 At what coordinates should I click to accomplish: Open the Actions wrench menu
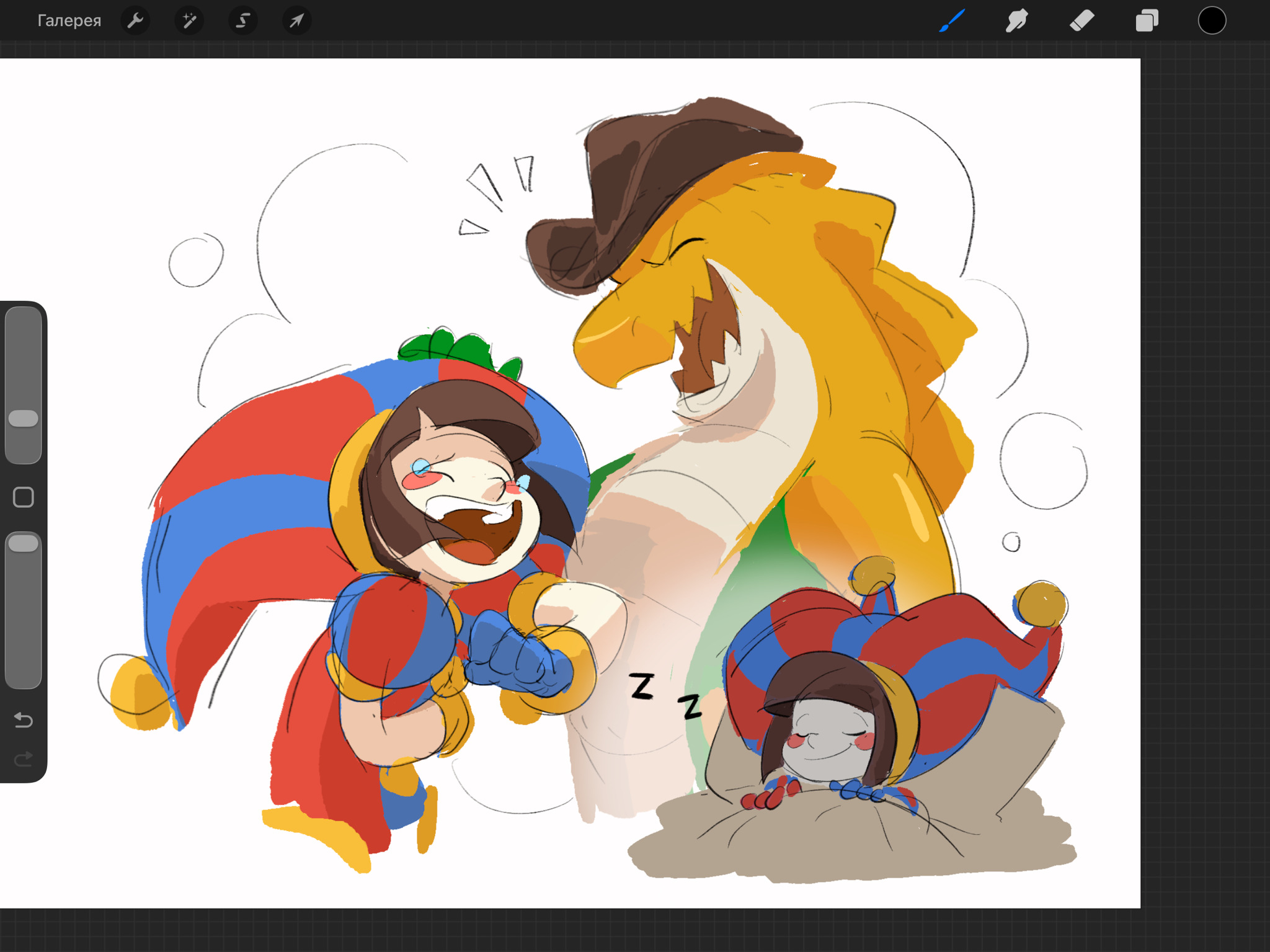135,20
